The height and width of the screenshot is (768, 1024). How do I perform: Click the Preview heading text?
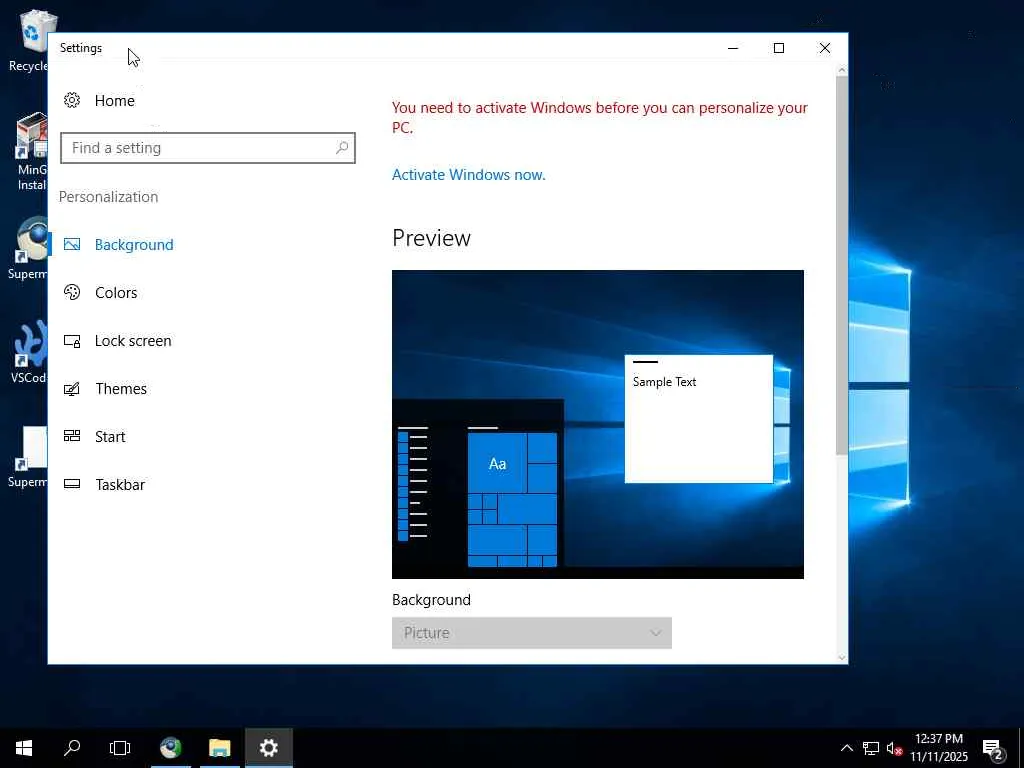pyautogui.click(x=431, y=238)
